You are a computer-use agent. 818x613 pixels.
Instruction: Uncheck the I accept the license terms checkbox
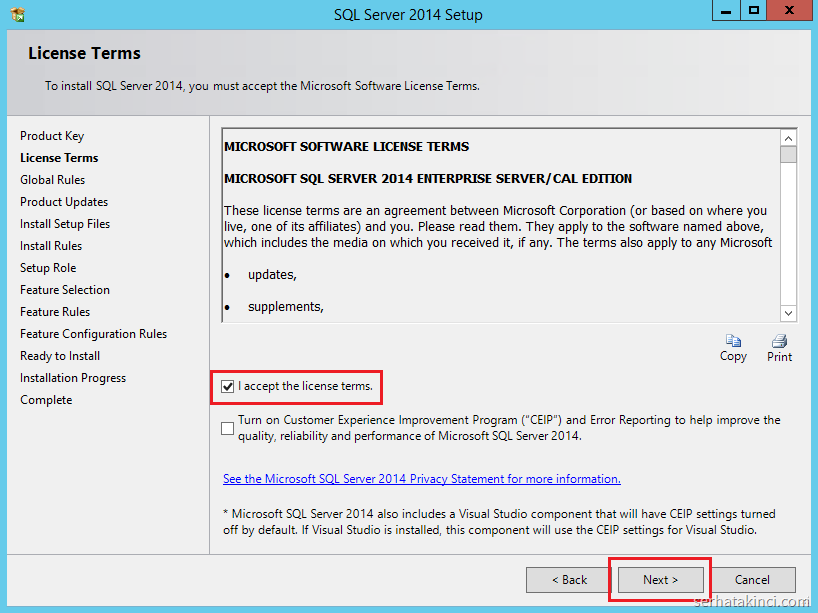[228, 386]
